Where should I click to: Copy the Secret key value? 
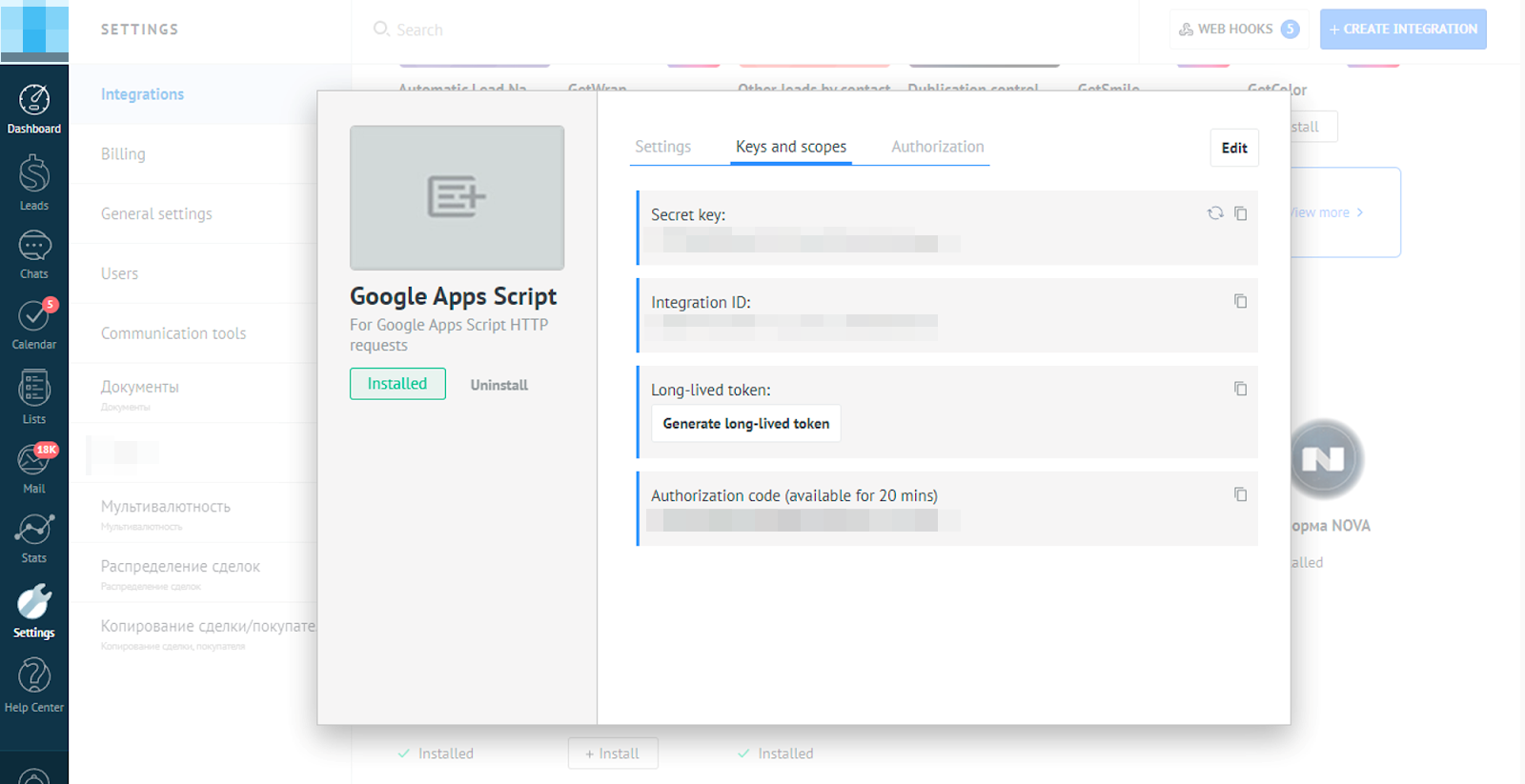[1240, 213]
